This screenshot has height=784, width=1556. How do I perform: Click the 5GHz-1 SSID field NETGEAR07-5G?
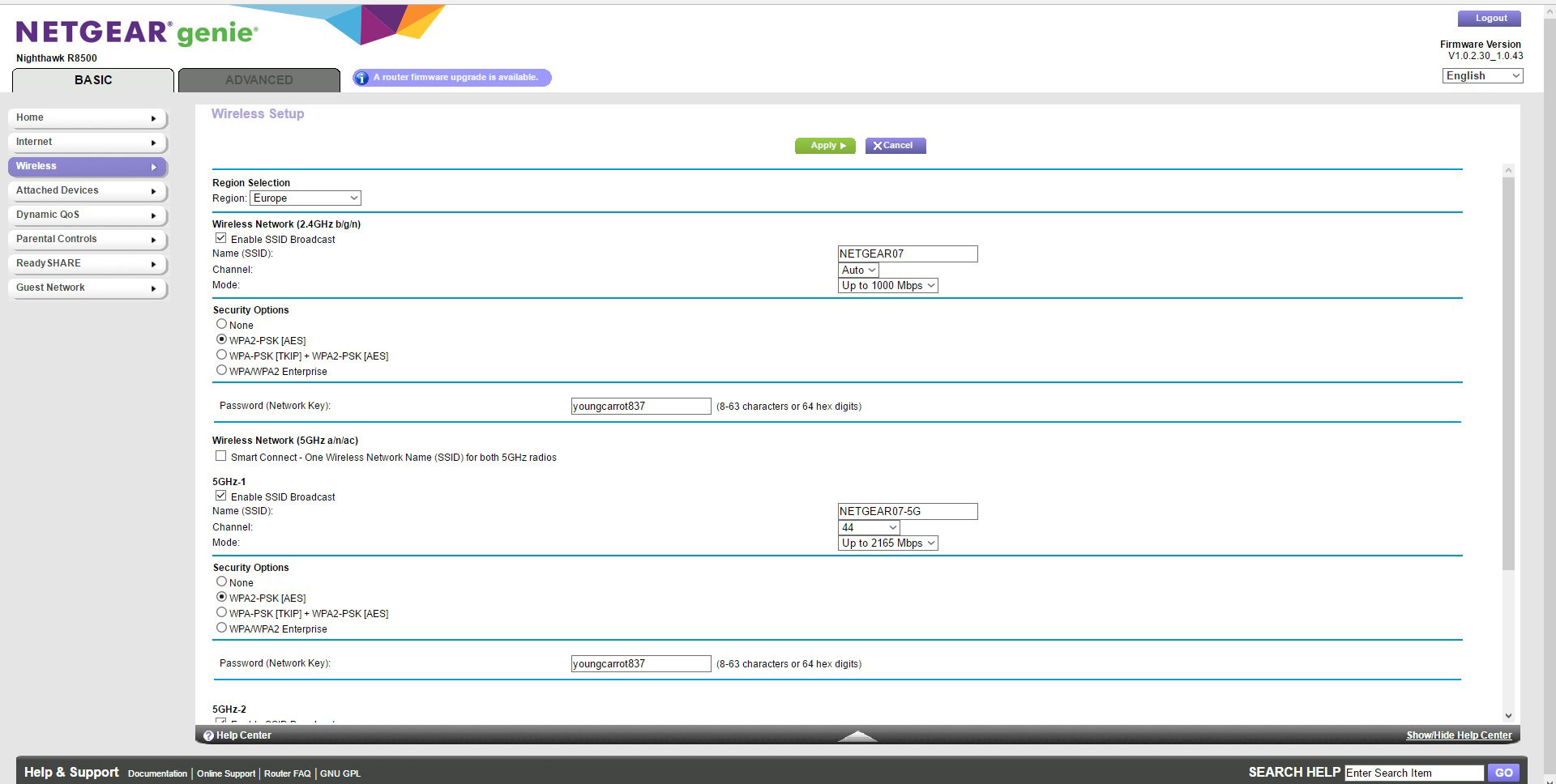(x=908, y=512)
